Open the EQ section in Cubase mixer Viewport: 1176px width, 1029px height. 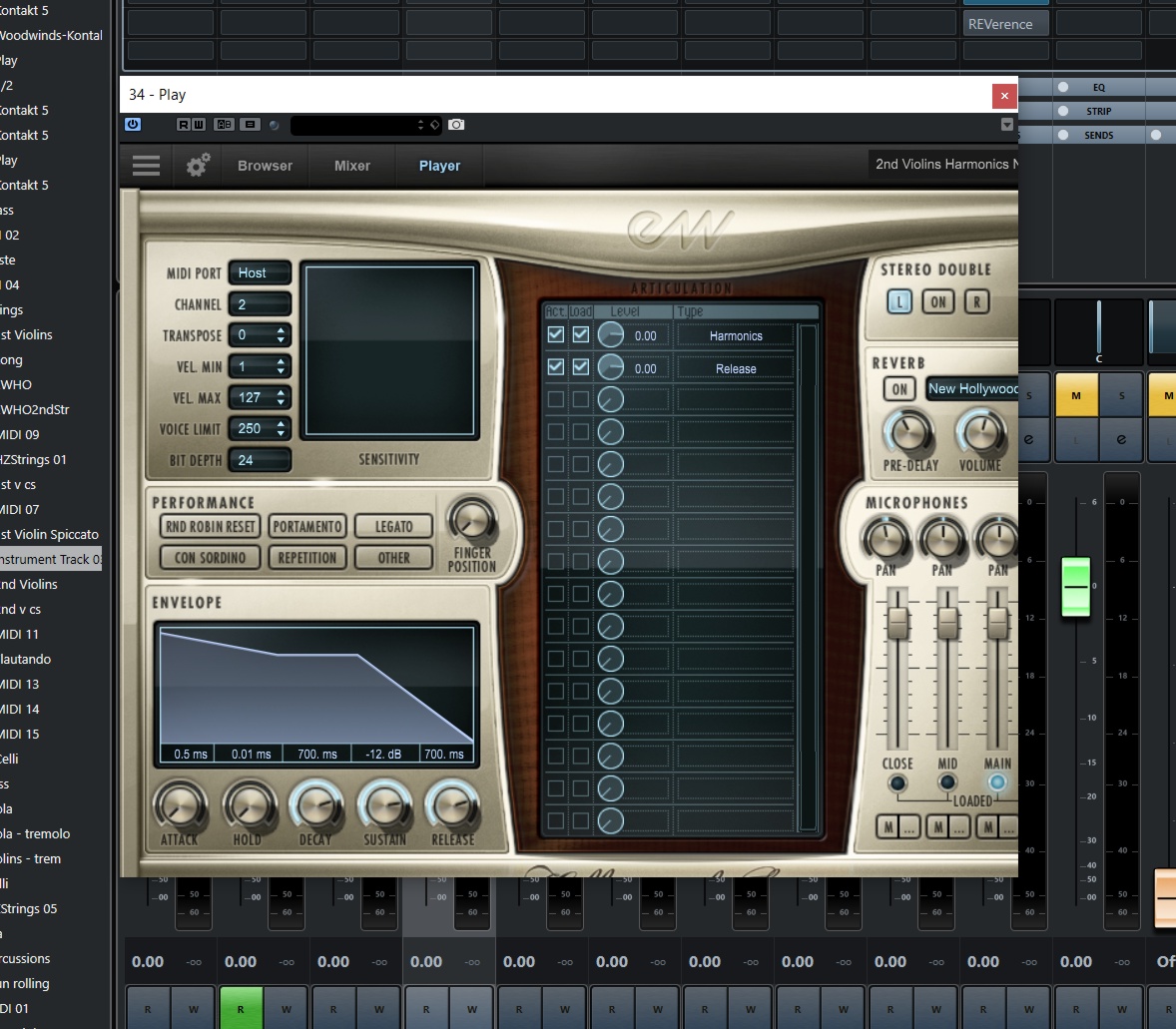(x=1099, y=88)
